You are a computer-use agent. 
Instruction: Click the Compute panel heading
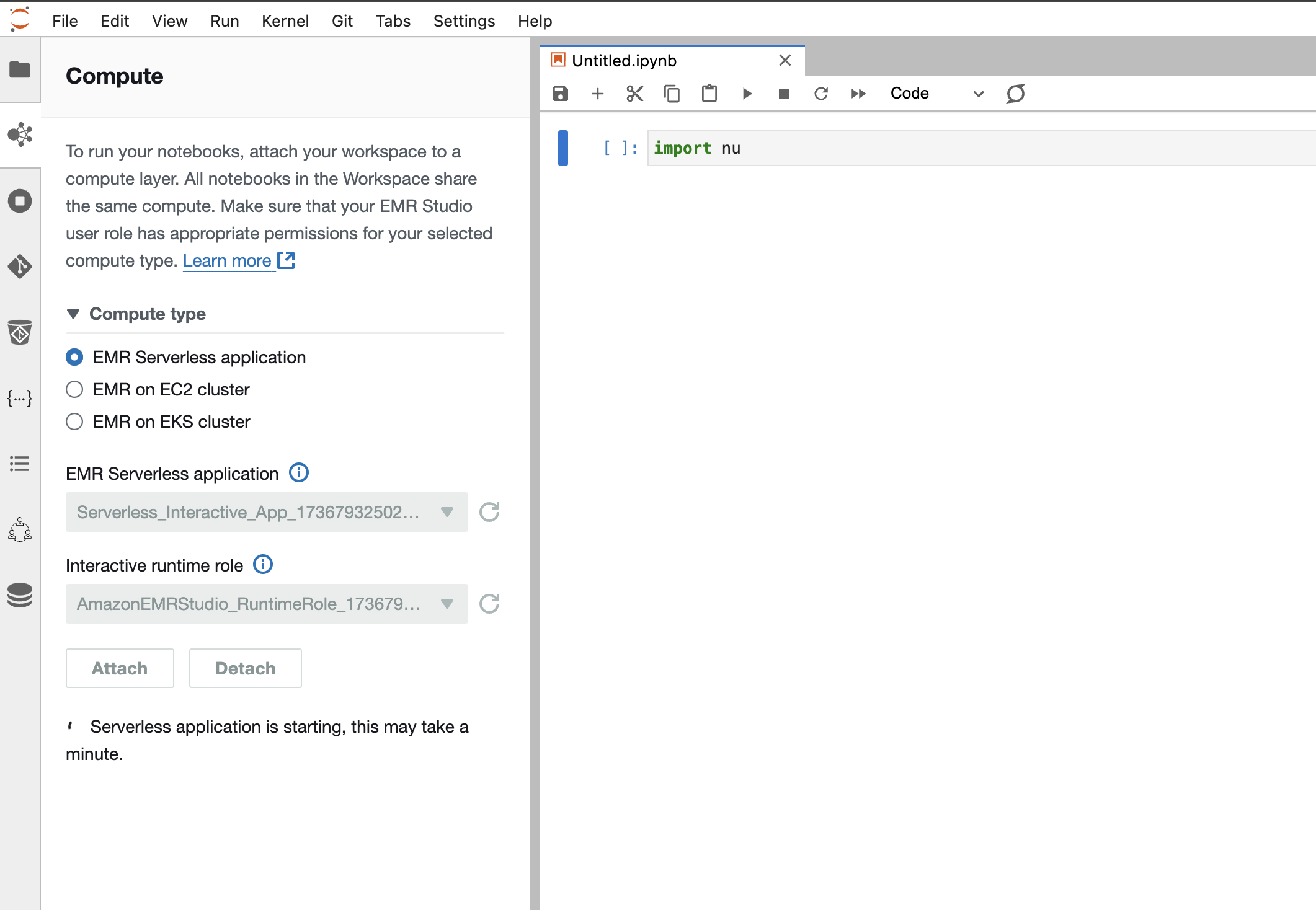pos(115,76)
